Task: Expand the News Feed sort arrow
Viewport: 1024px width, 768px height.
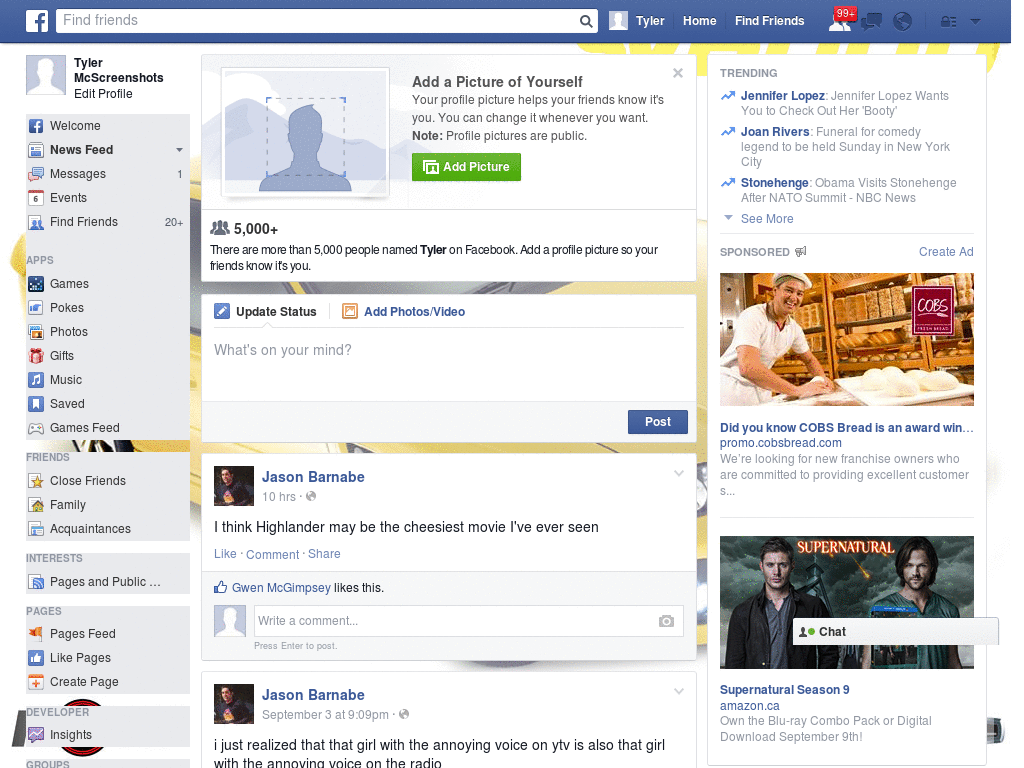Action: click(x=179, y=150)
